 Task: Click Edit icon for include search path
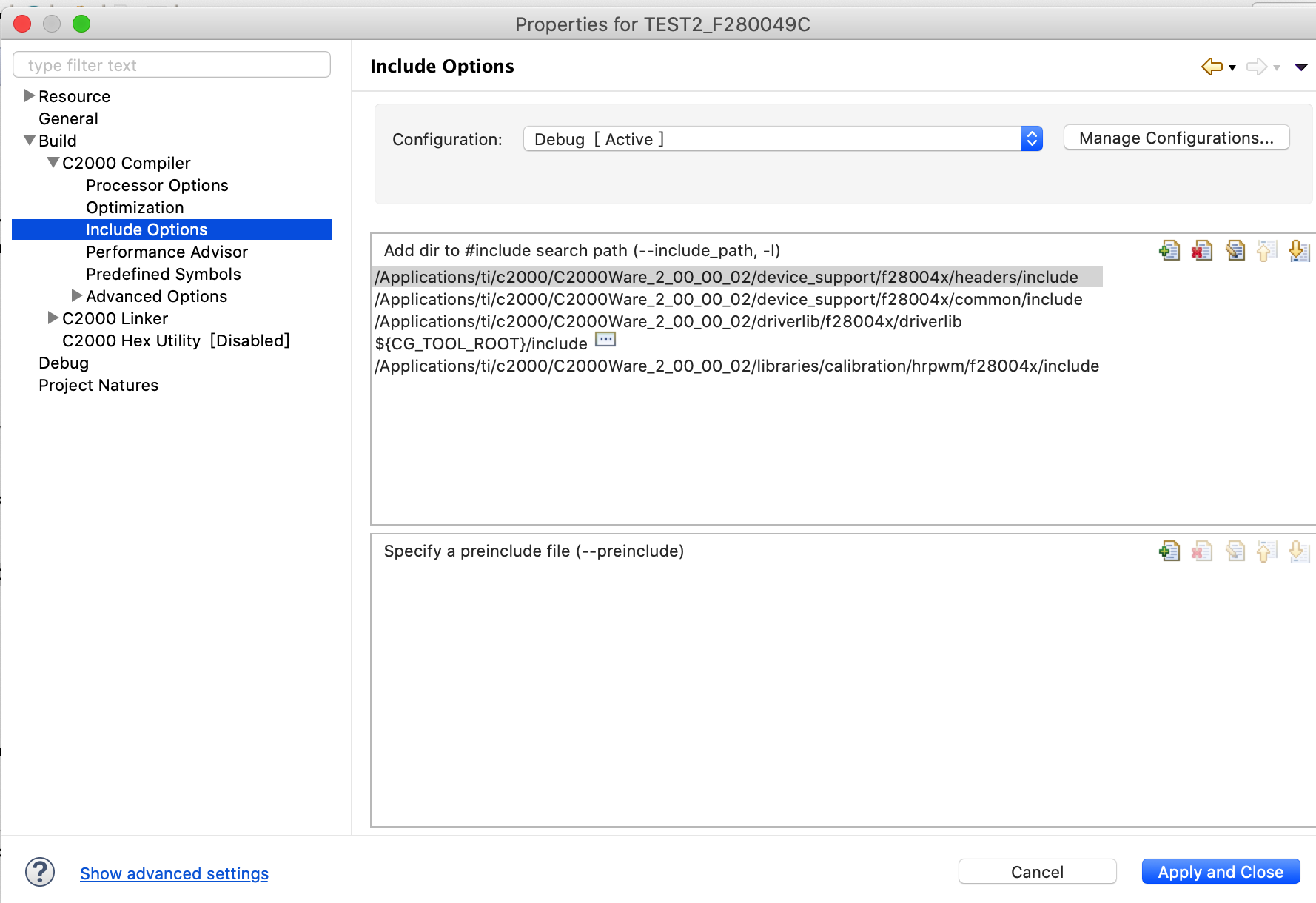[1235, 251]
